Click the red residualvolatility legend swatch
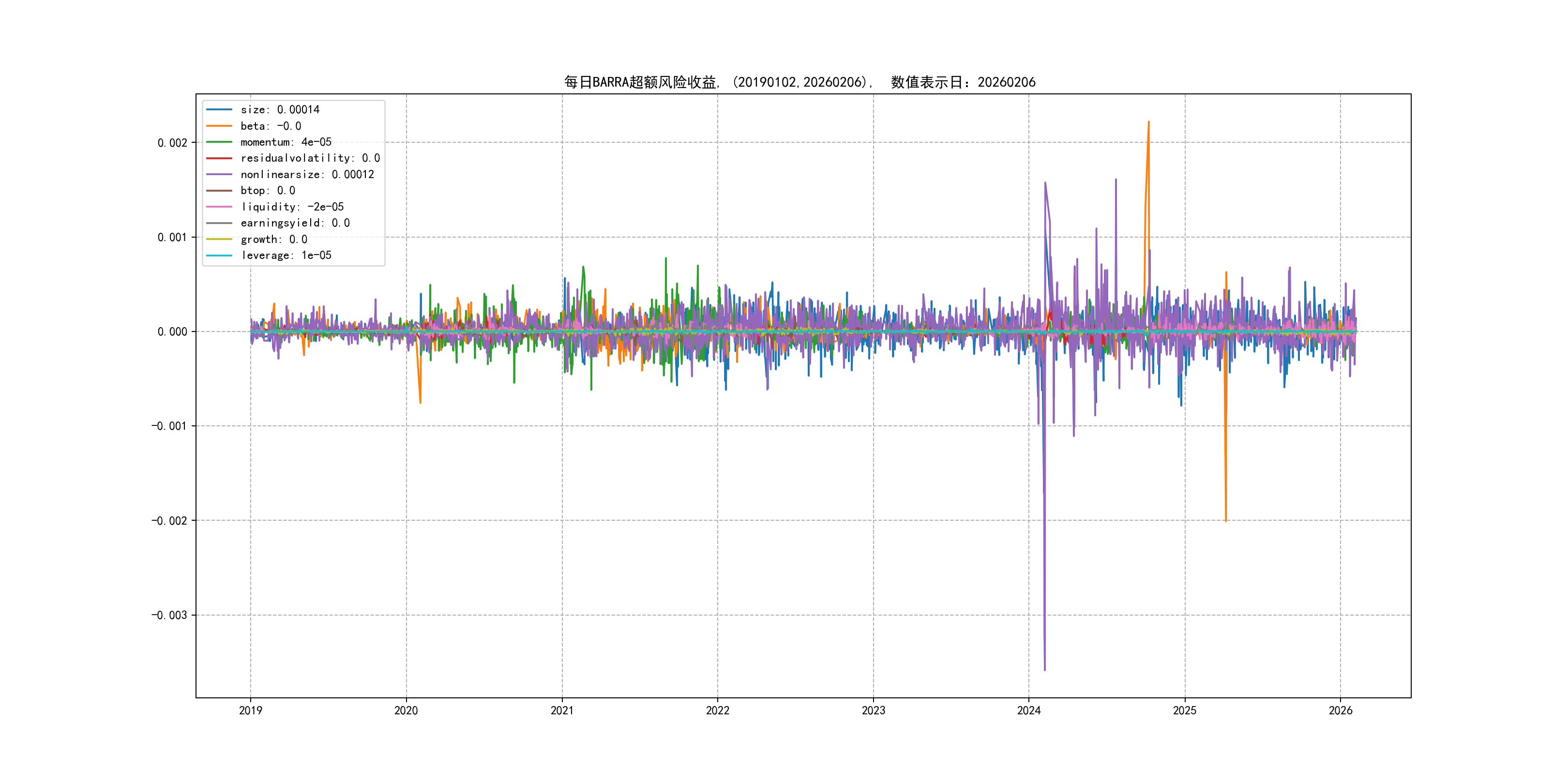The image size is (1568, 784). coord(219,158)
